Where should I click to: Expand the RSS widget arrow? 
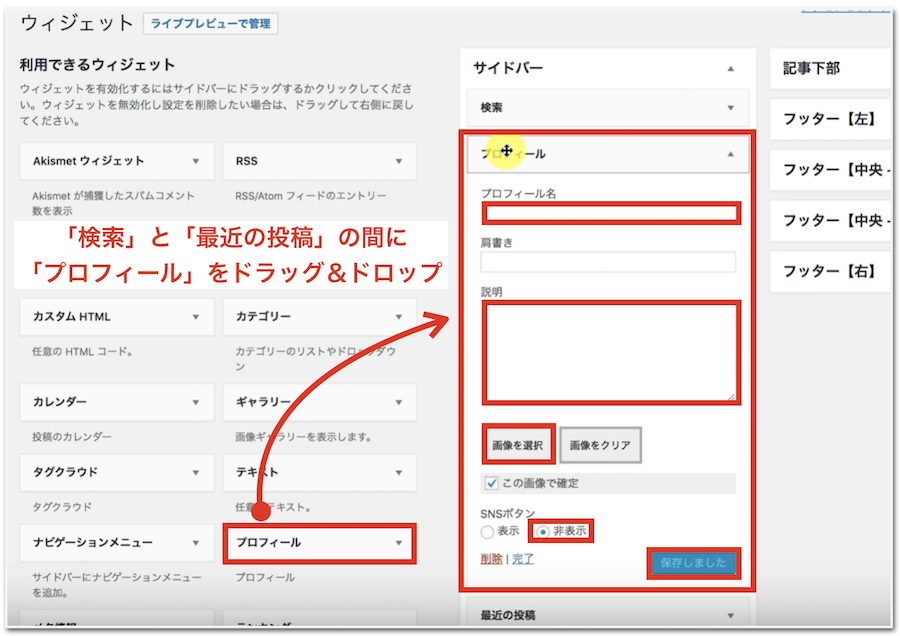[398, 161]
